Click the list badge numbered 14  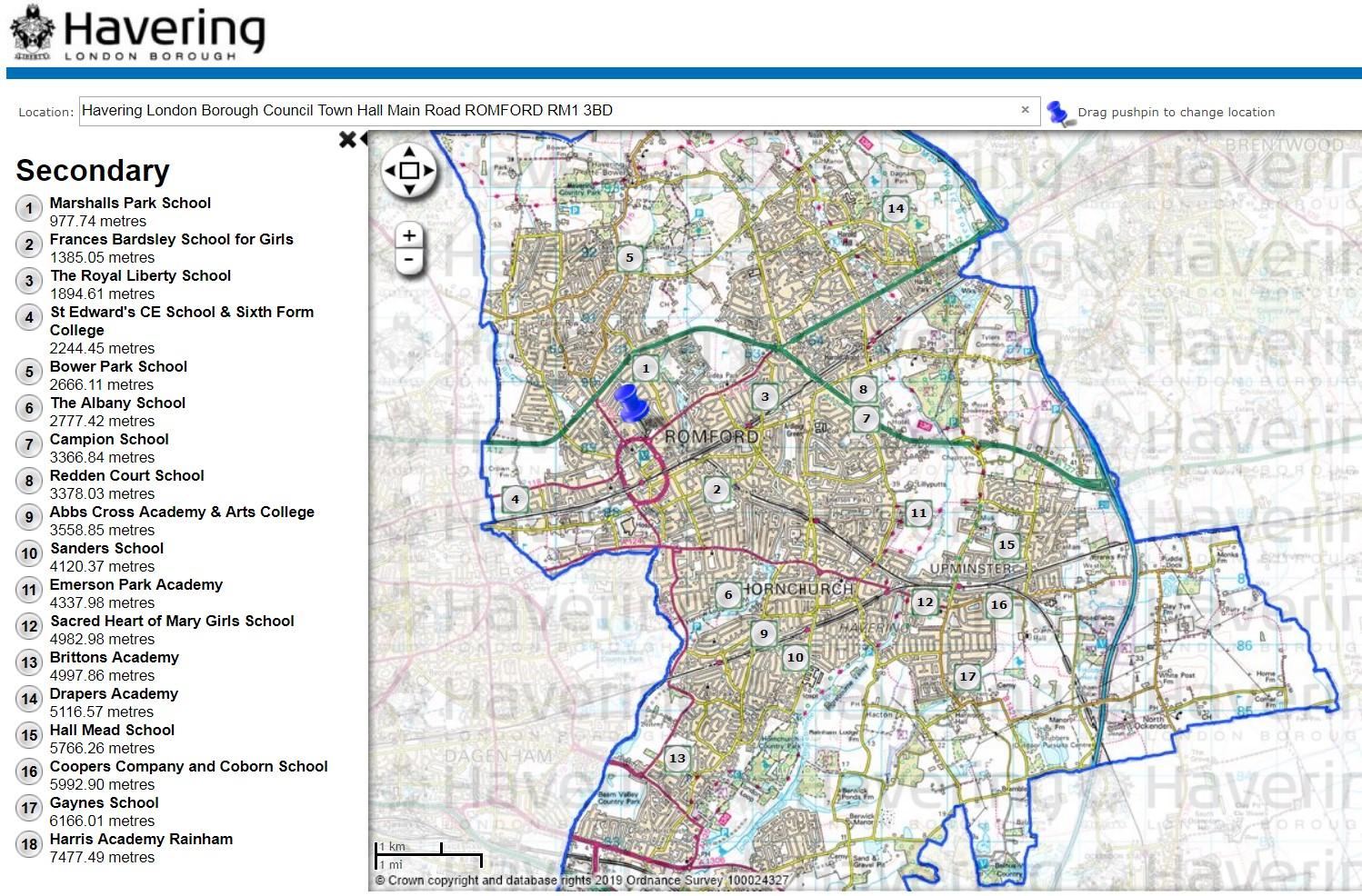(x=29, y=699)
